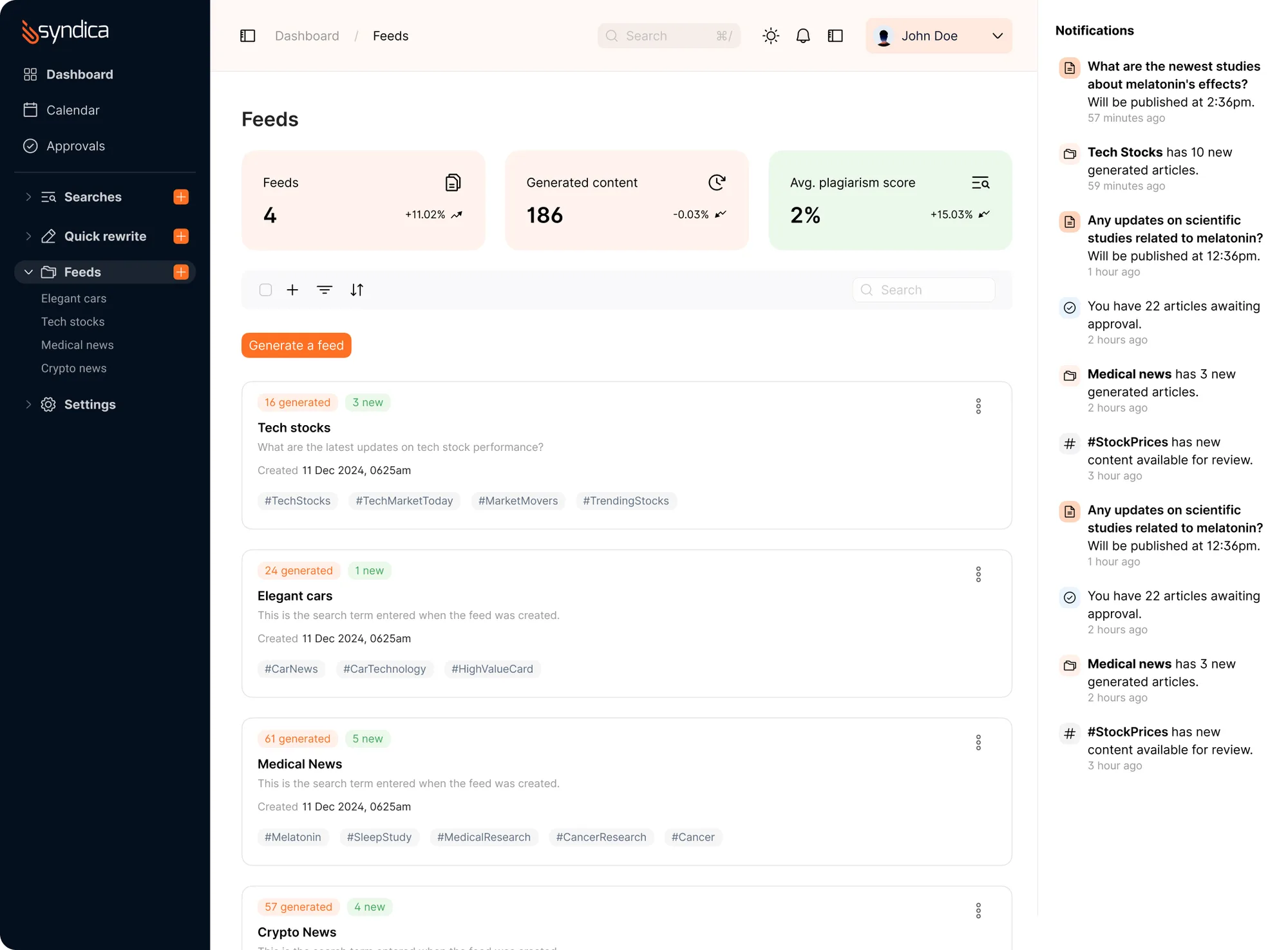Toggle right notifications panel icon
This screenshot has height=950, width=1288.
point(835,36)
